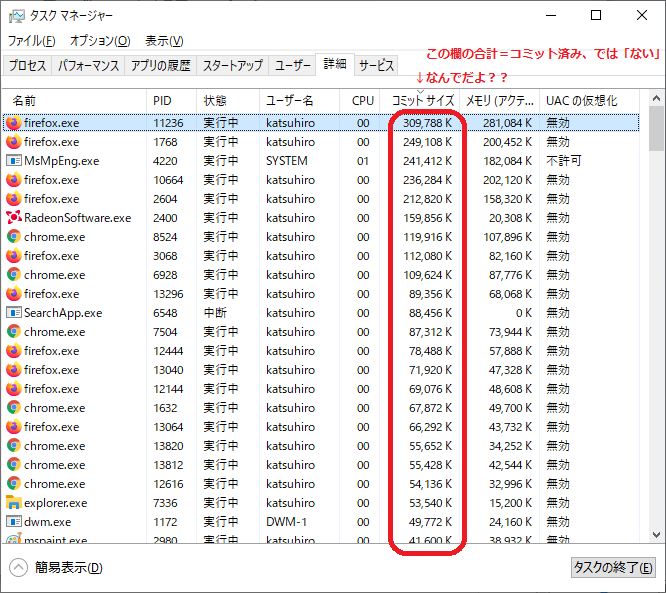666x593 pixels.
Task: Click the SearchApp.exe process icon
Action: point(14,313)
